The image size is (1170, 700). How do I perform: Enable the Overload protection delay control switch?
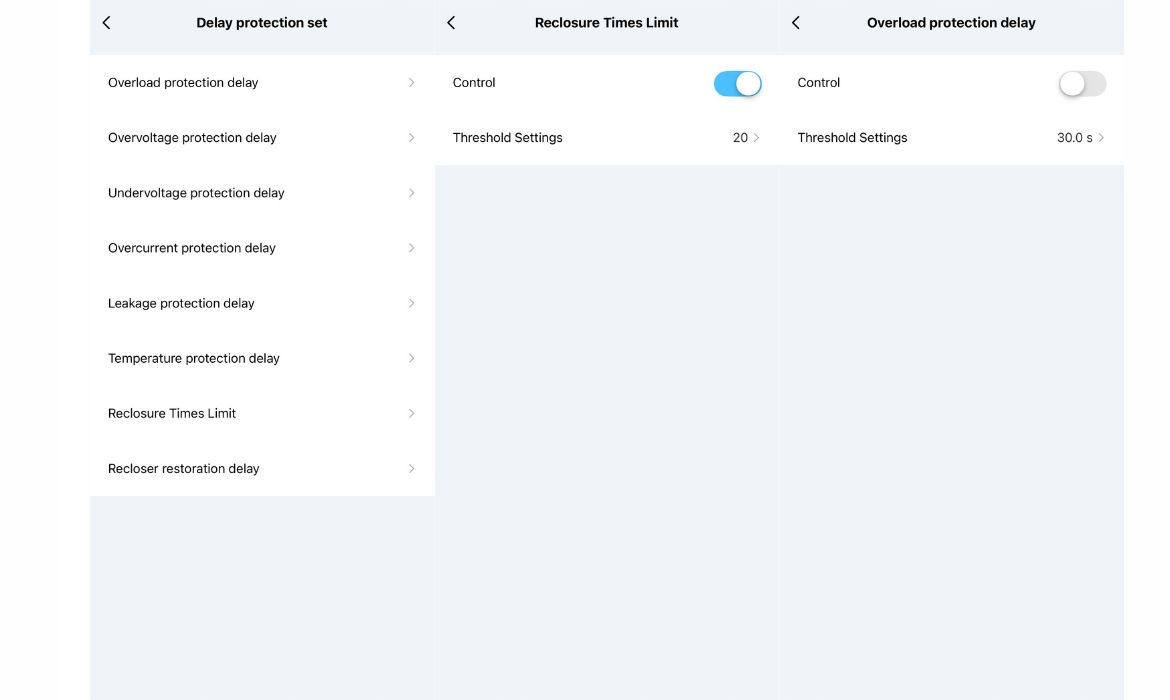pos(1082,84)
